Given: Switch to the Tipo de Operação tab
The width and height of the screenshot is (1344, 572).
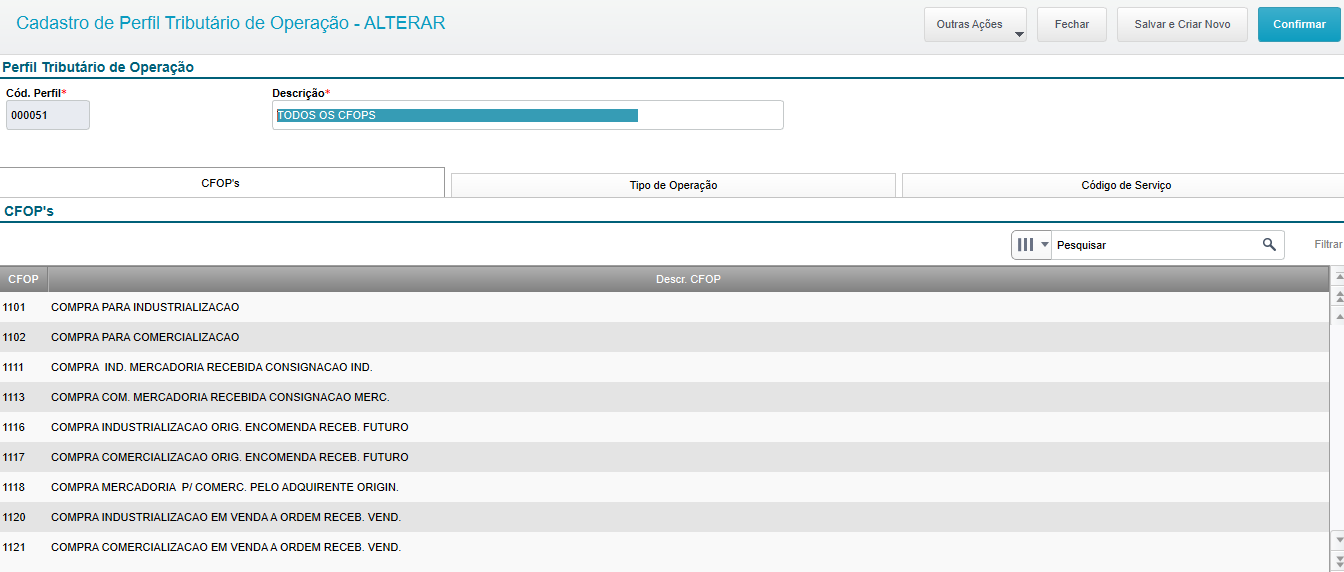Looking at the screenshot, I should pyautogui.click(x=673, y=185).
